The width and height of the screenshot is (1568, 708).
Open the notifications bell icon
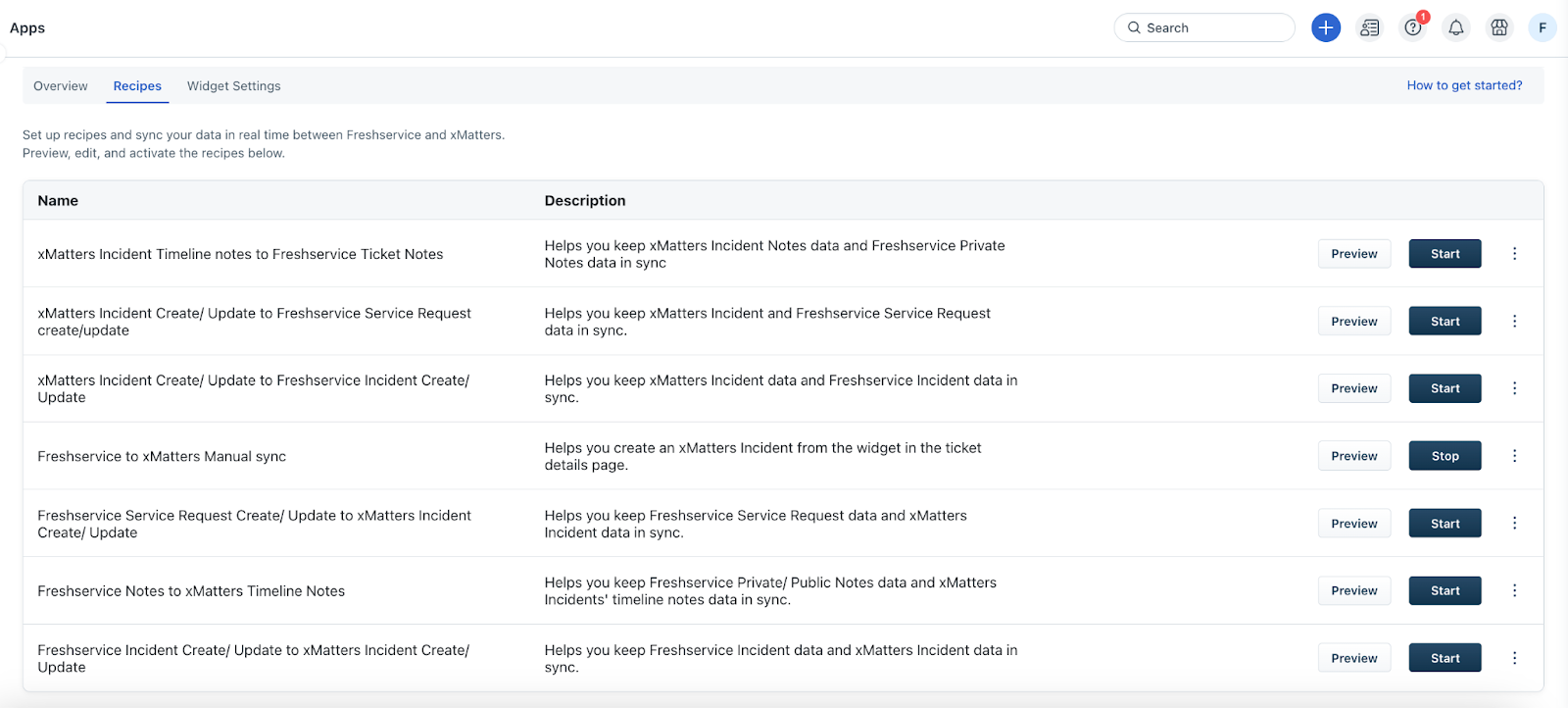pos(1456,27)
